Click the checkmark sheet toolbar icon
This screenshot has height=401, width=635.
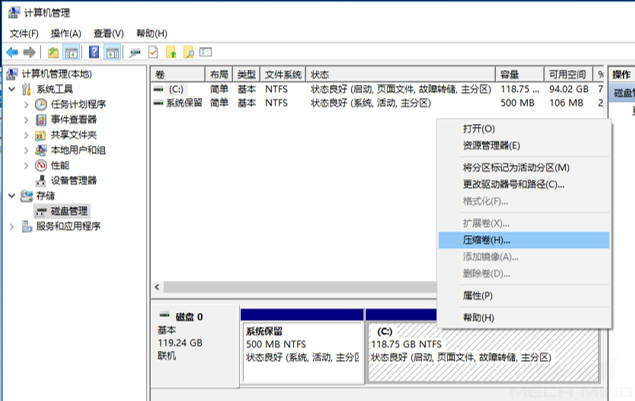153,52
